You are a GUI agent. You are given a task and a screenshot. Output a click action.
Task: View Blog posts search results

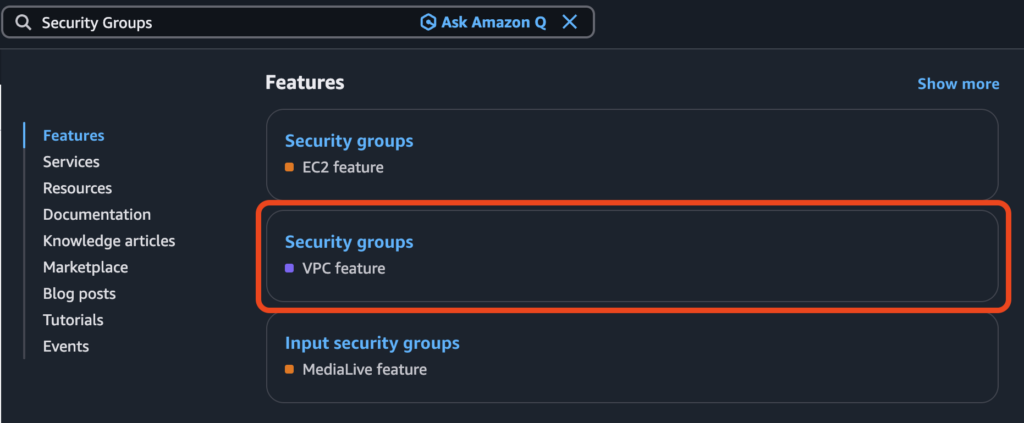[x=79, y=294]
